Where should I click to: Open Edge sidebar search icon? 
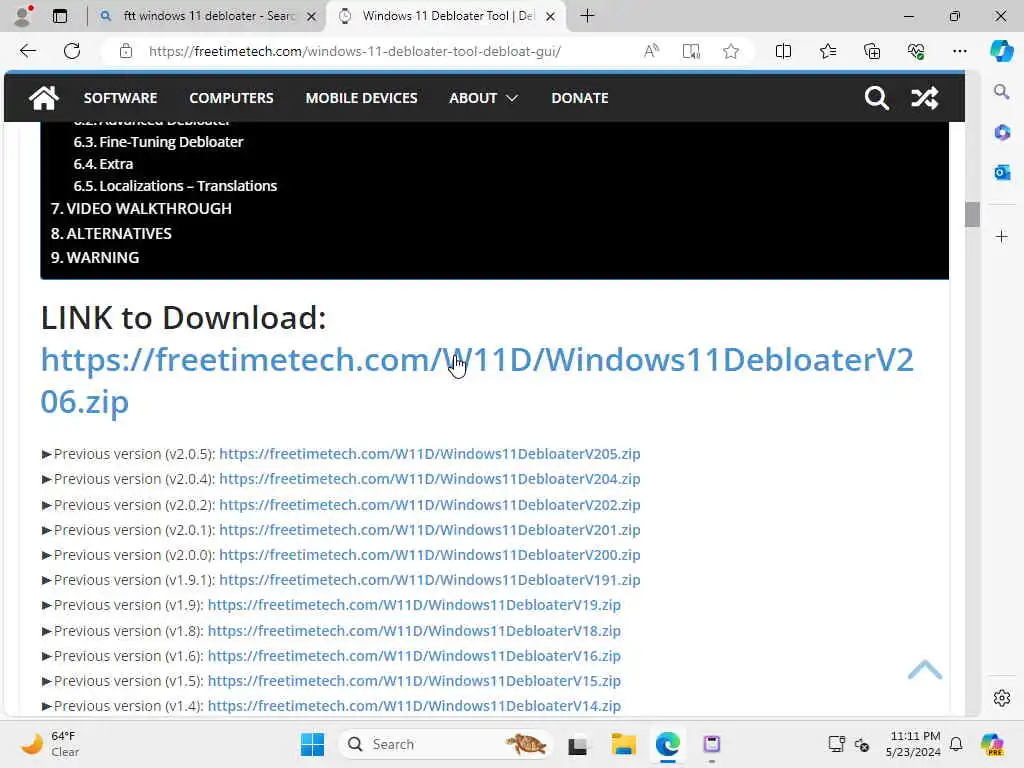pyautogui.click(x=1001, y=91)
